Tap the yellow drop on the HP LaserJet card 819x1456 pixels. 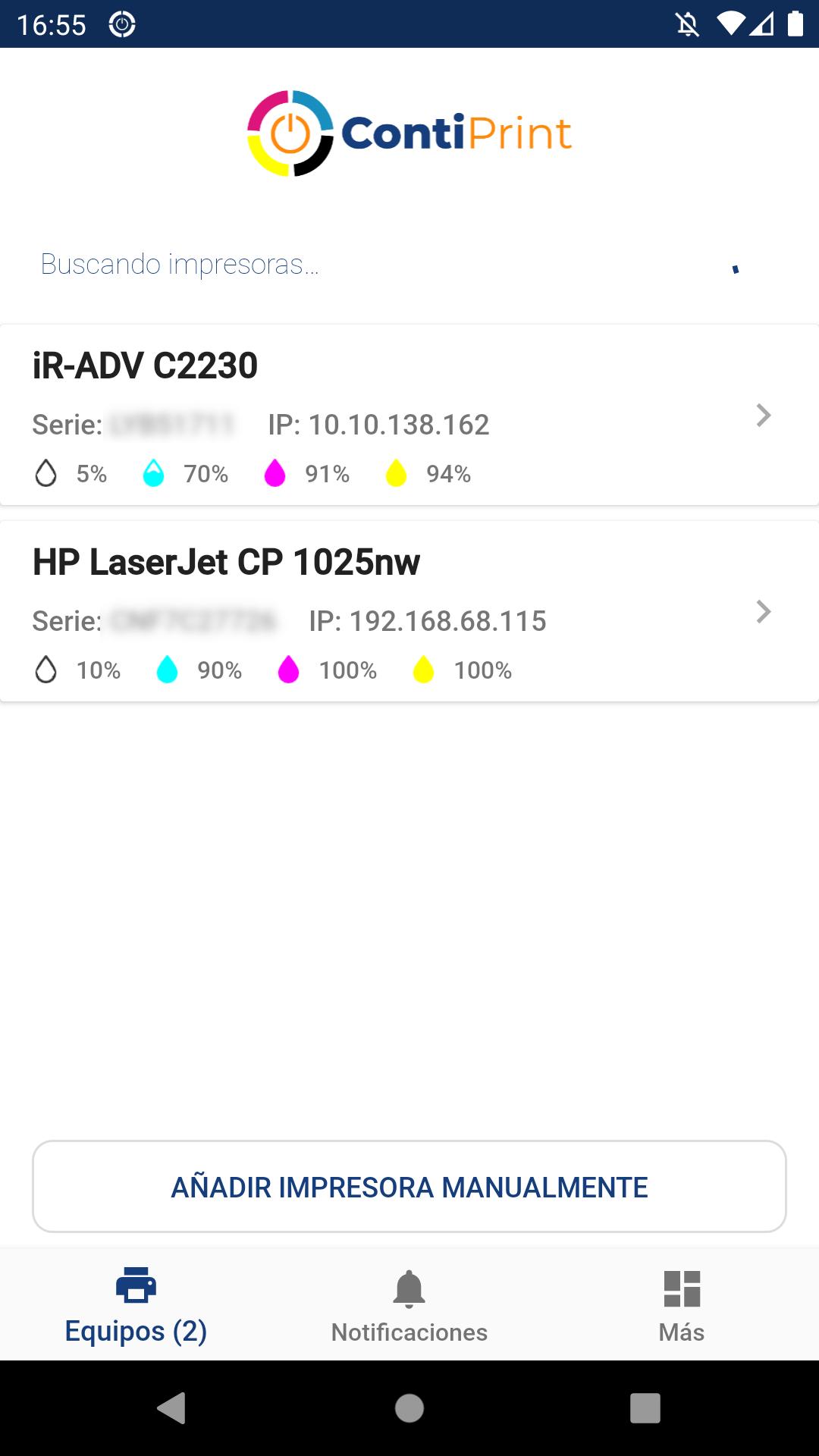[423, 670]
